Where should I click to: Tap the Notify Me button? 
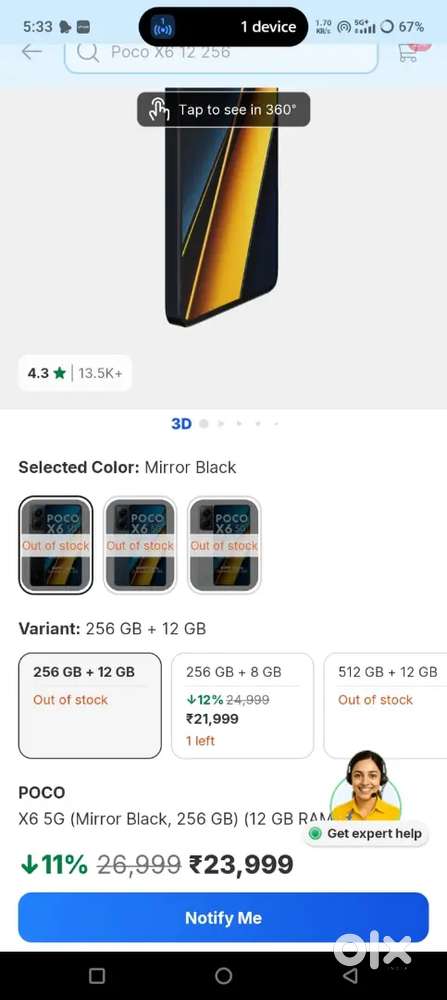223,918
